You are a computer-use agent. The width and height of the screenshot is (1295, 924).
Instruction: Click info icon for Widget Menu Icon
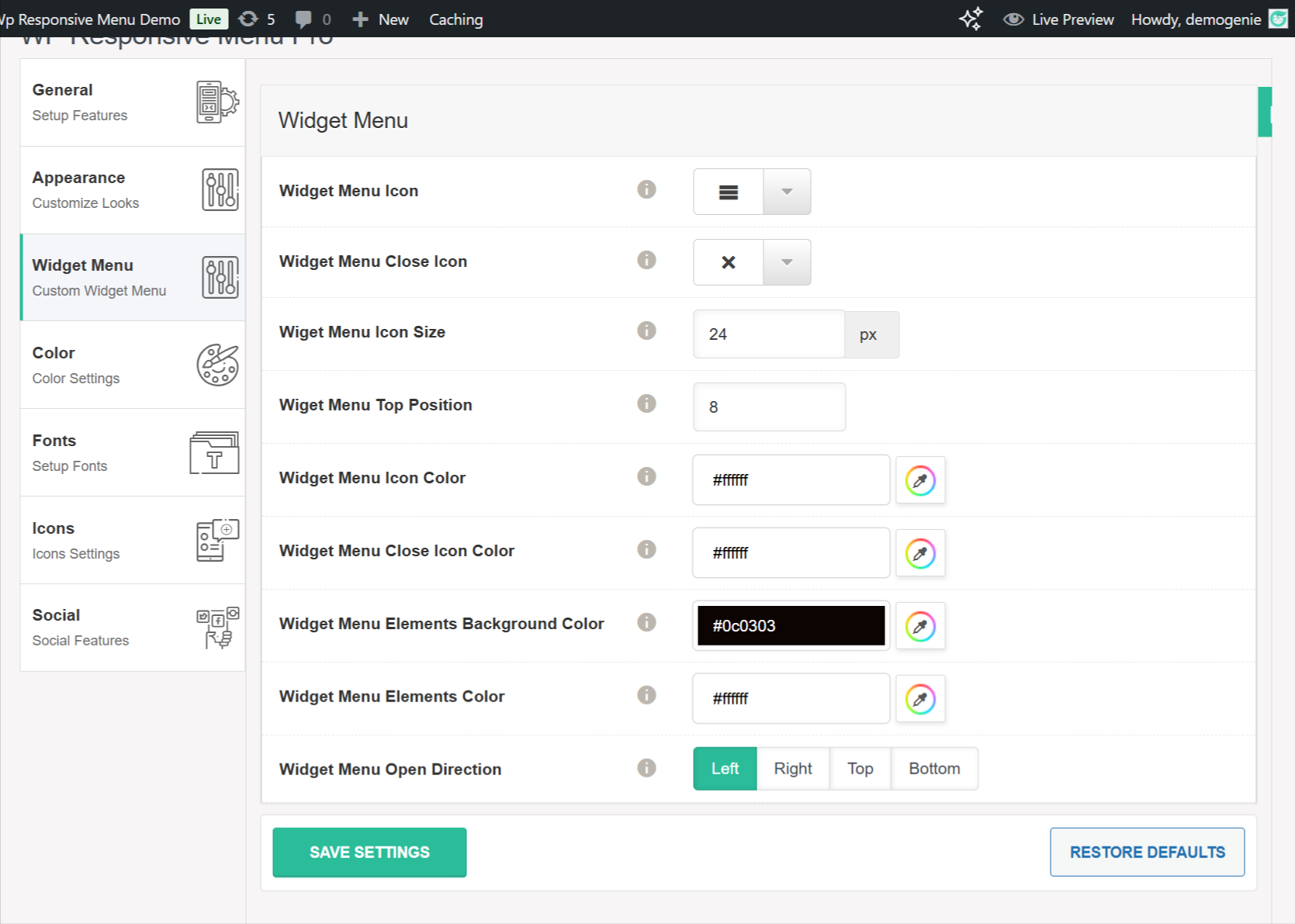pyautogui.click(x=646, y=189)
